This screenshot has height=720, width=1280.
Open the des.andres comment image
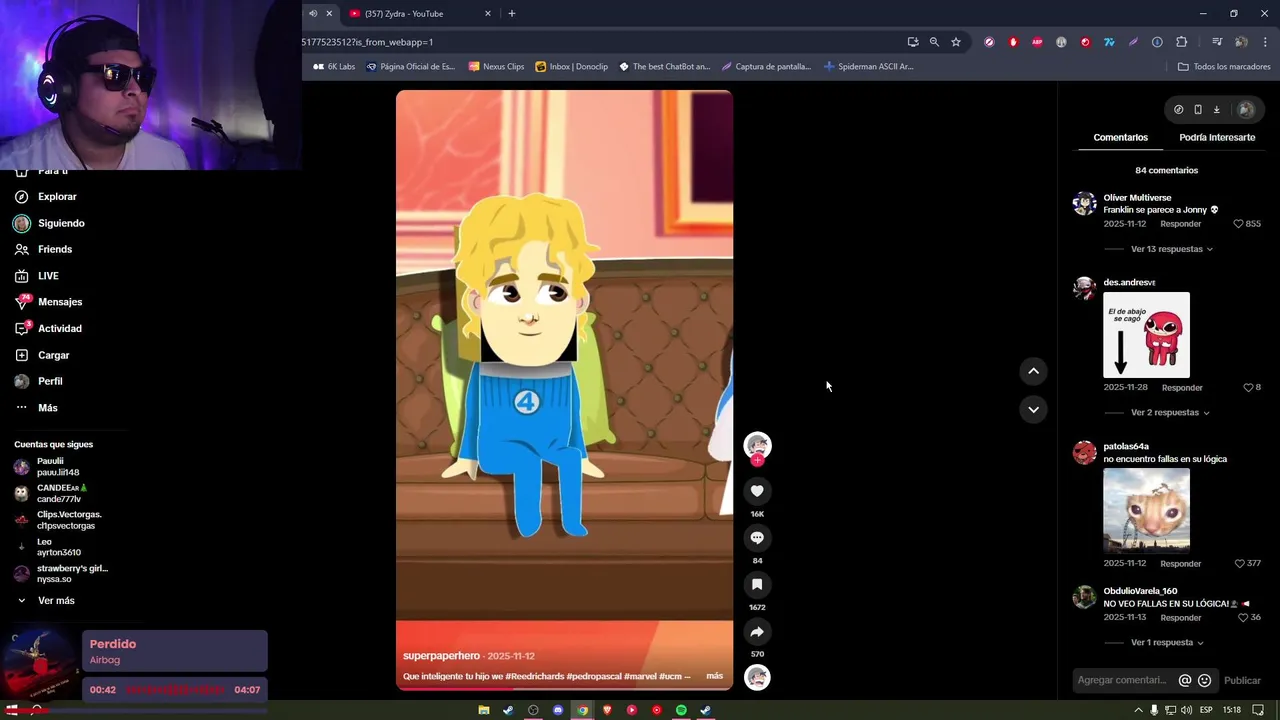coord(1146,335)
